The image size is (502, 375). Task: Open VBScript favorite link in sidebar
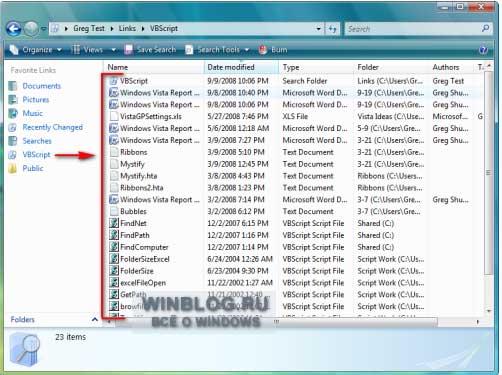click(x=36, y=155)
